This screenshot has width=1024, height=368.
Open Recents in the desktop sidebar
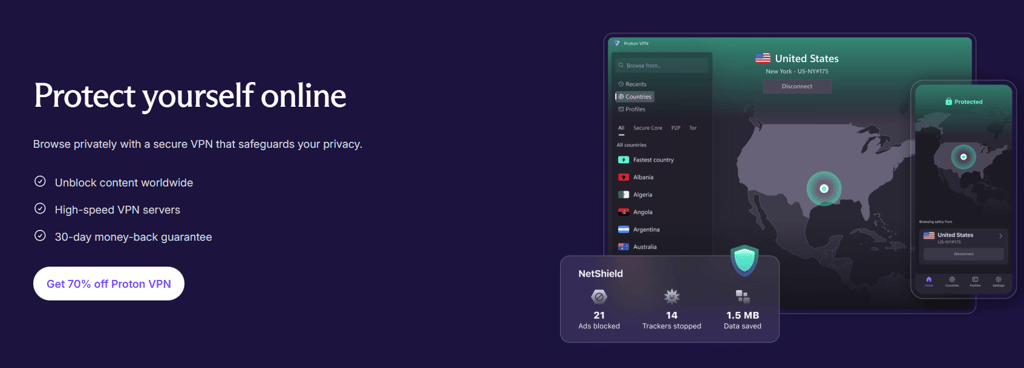[632, 84]
